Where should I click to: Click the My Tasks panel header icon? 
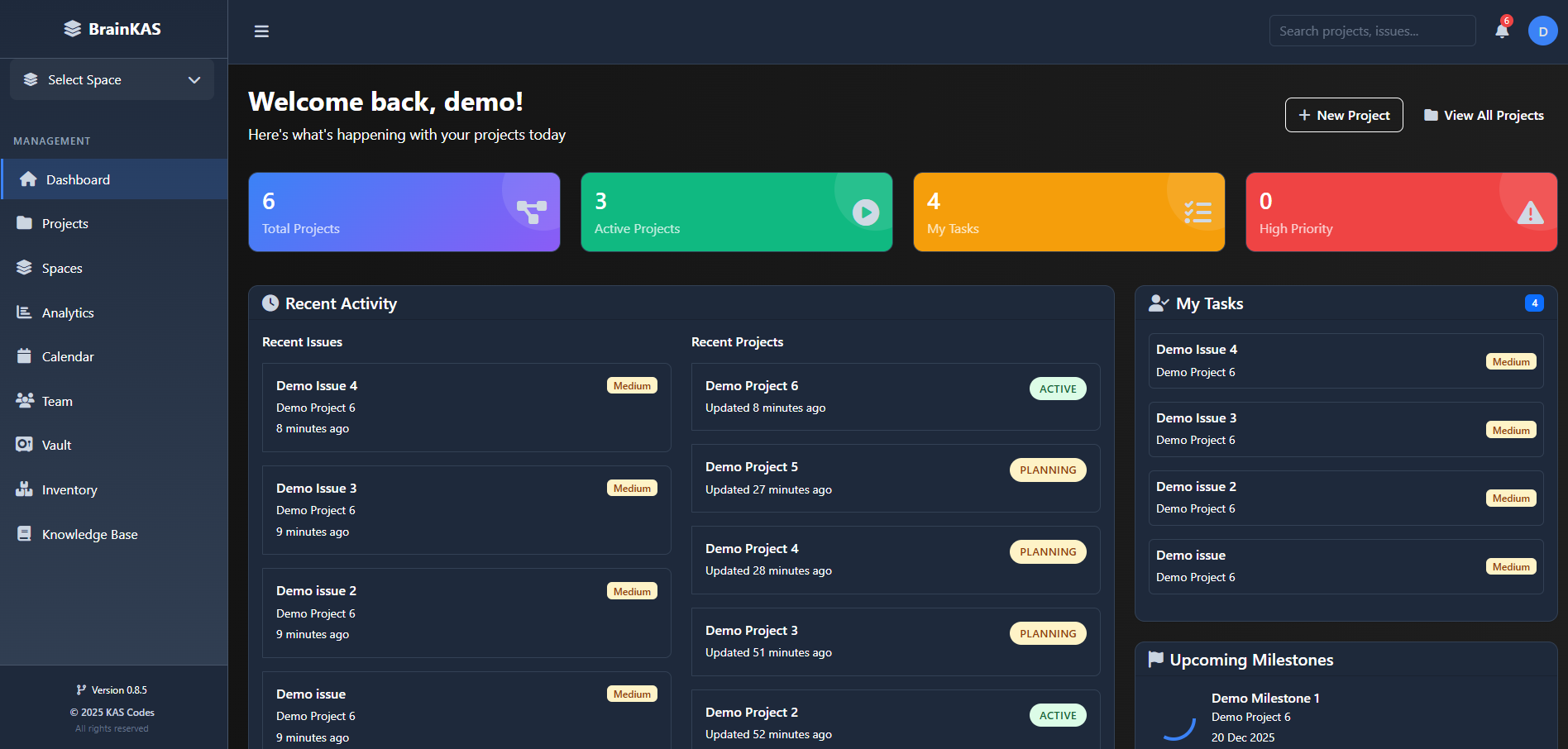pyautogui.click(x=1158, y=303)
